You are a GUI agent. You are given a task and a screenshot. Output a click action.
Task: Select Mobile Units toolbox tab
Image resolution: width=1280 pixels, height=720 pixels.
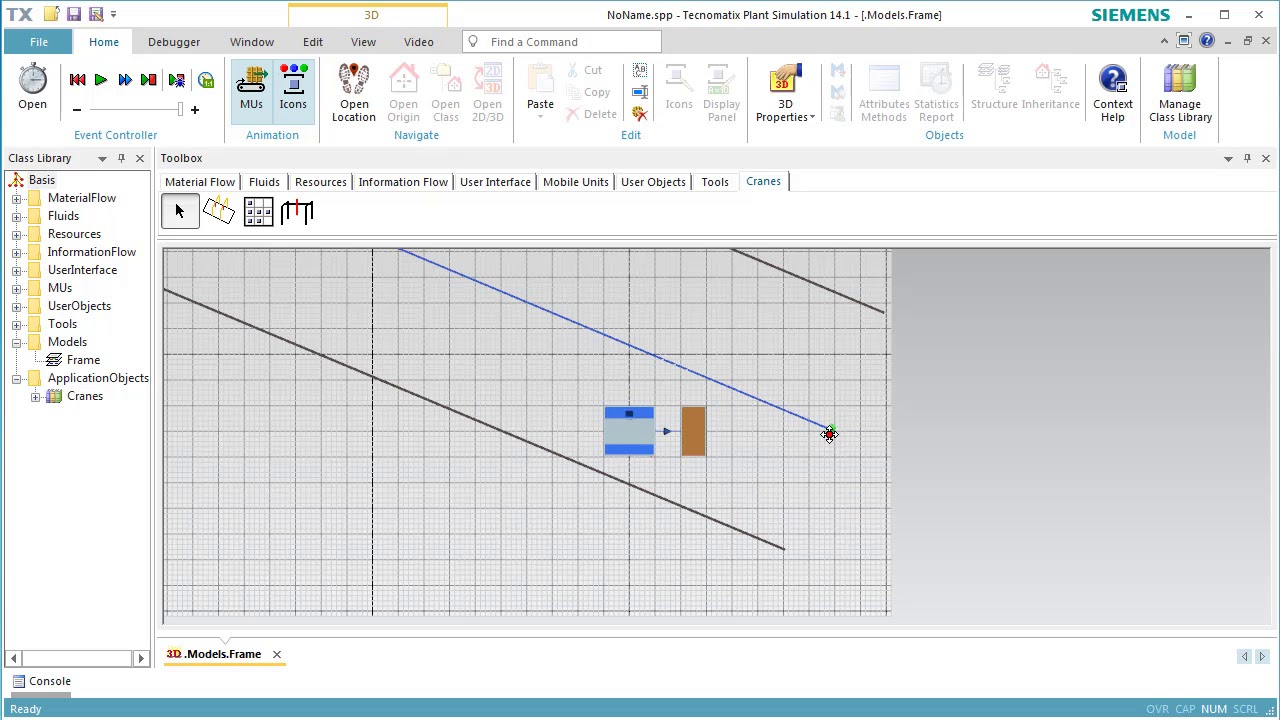click(576, 182)
